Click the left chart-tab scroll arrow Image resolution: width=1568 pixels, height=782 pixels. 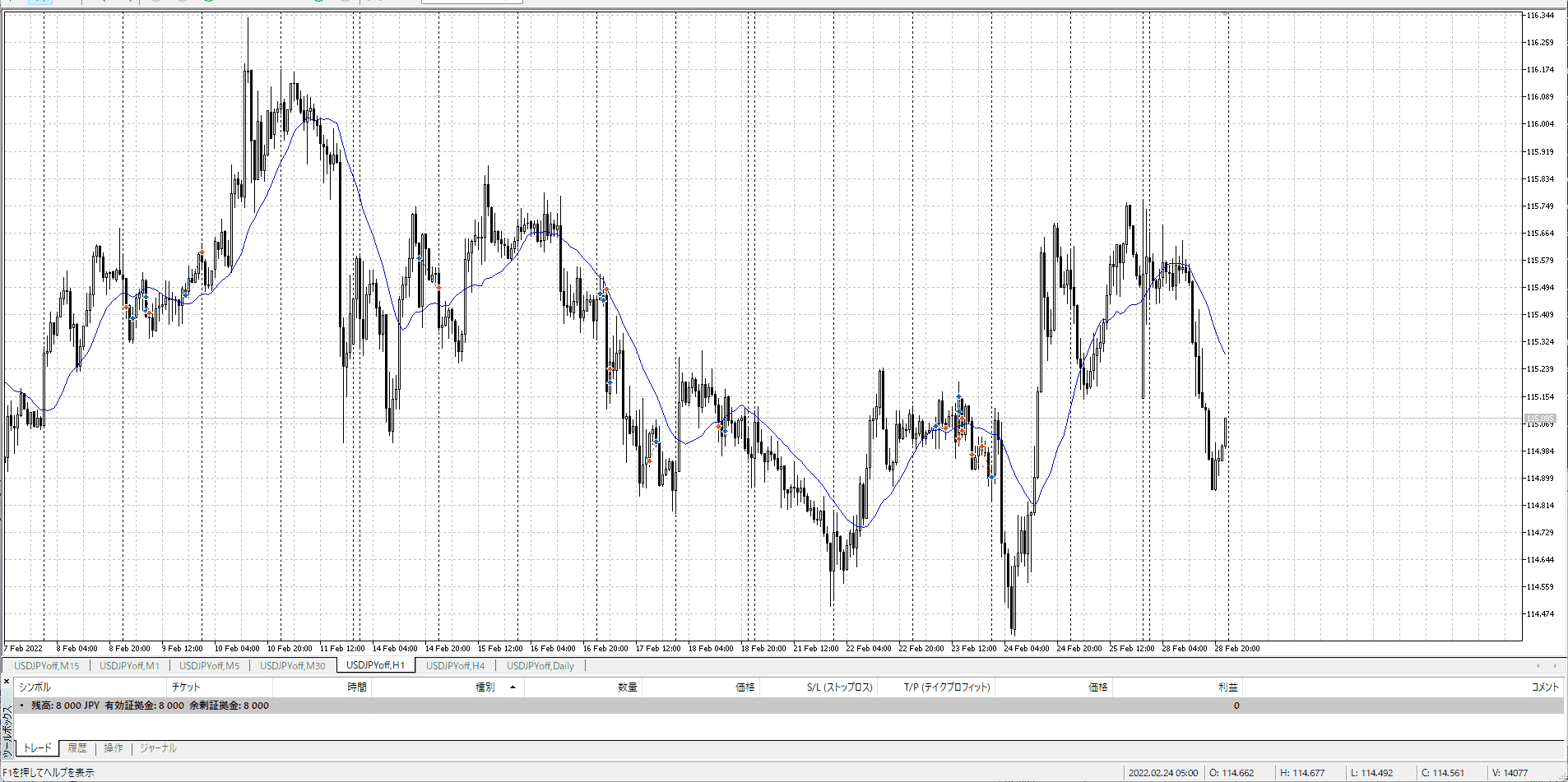coord(1538,665)
